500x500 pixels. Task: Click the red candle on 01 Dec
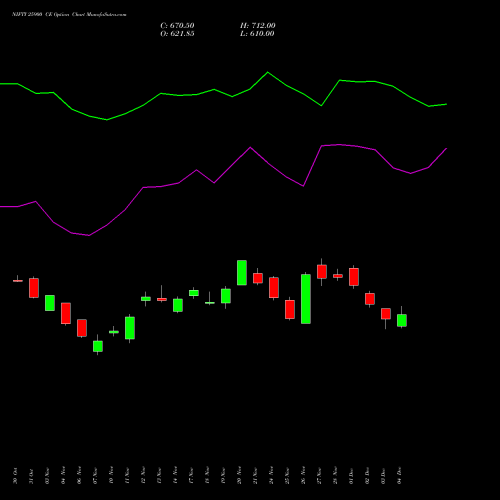(x=354, y=277)
